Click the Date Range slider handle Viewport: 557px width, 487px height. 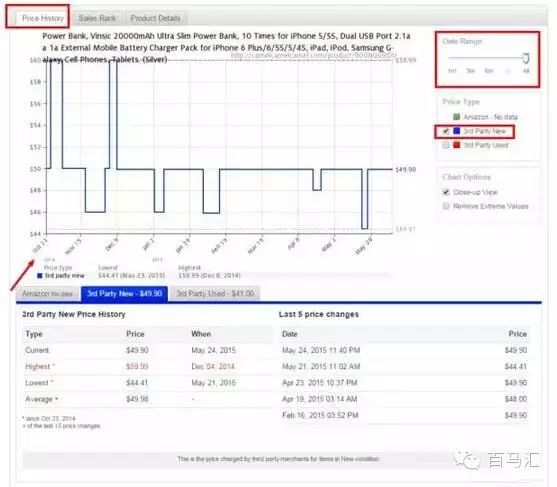coord(526,58)
